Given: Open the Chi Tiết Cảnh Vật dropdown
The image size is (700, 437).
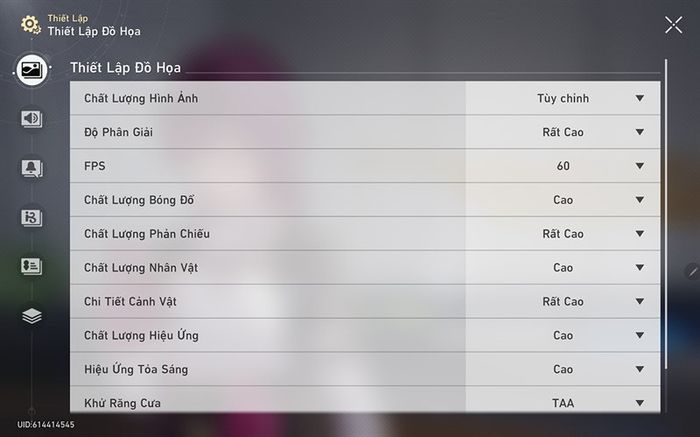Looking at the screenshot, I should tap(639, 302).
